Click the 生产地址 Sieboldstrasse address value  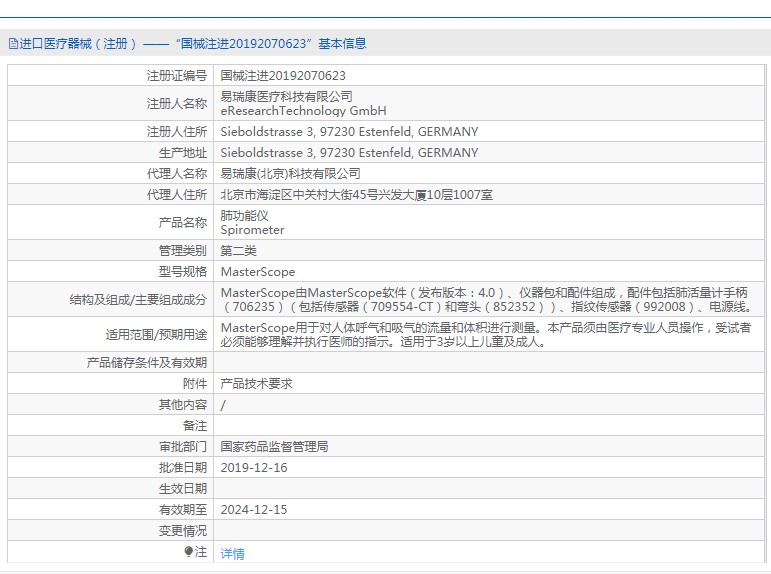(x=349, y=153)
